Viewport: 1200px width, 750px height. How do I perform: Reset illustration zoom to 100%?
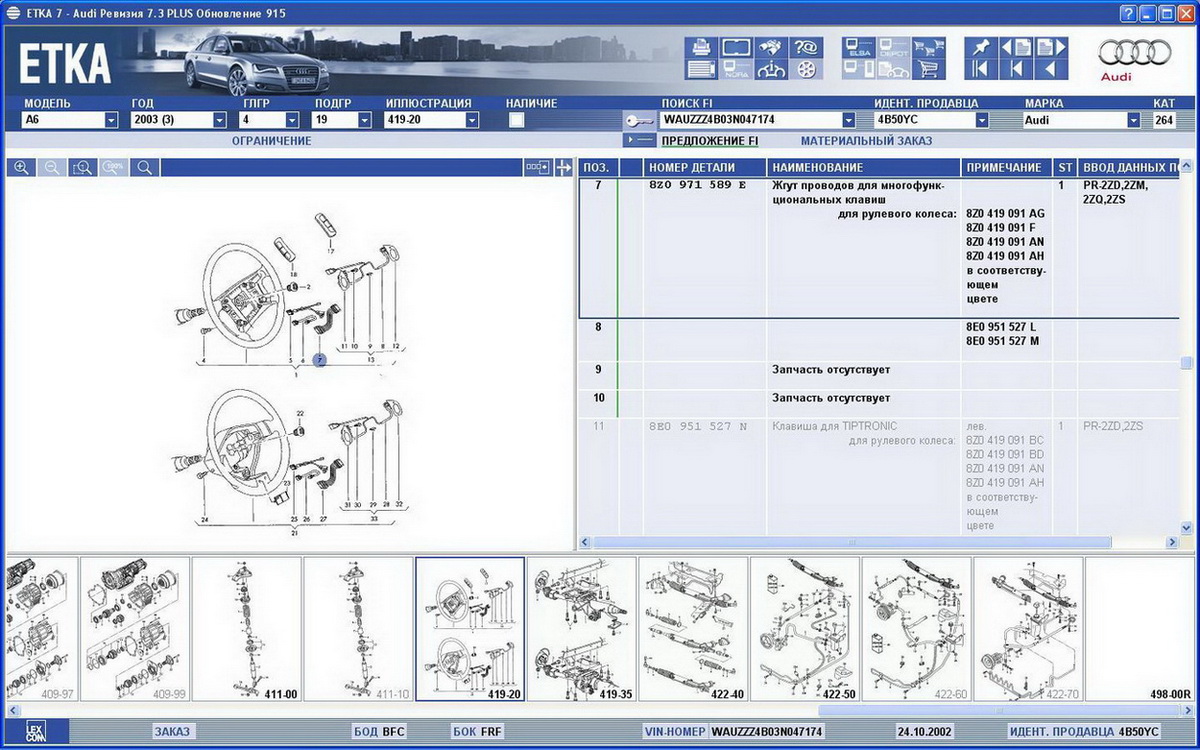(x=113, y=167)
